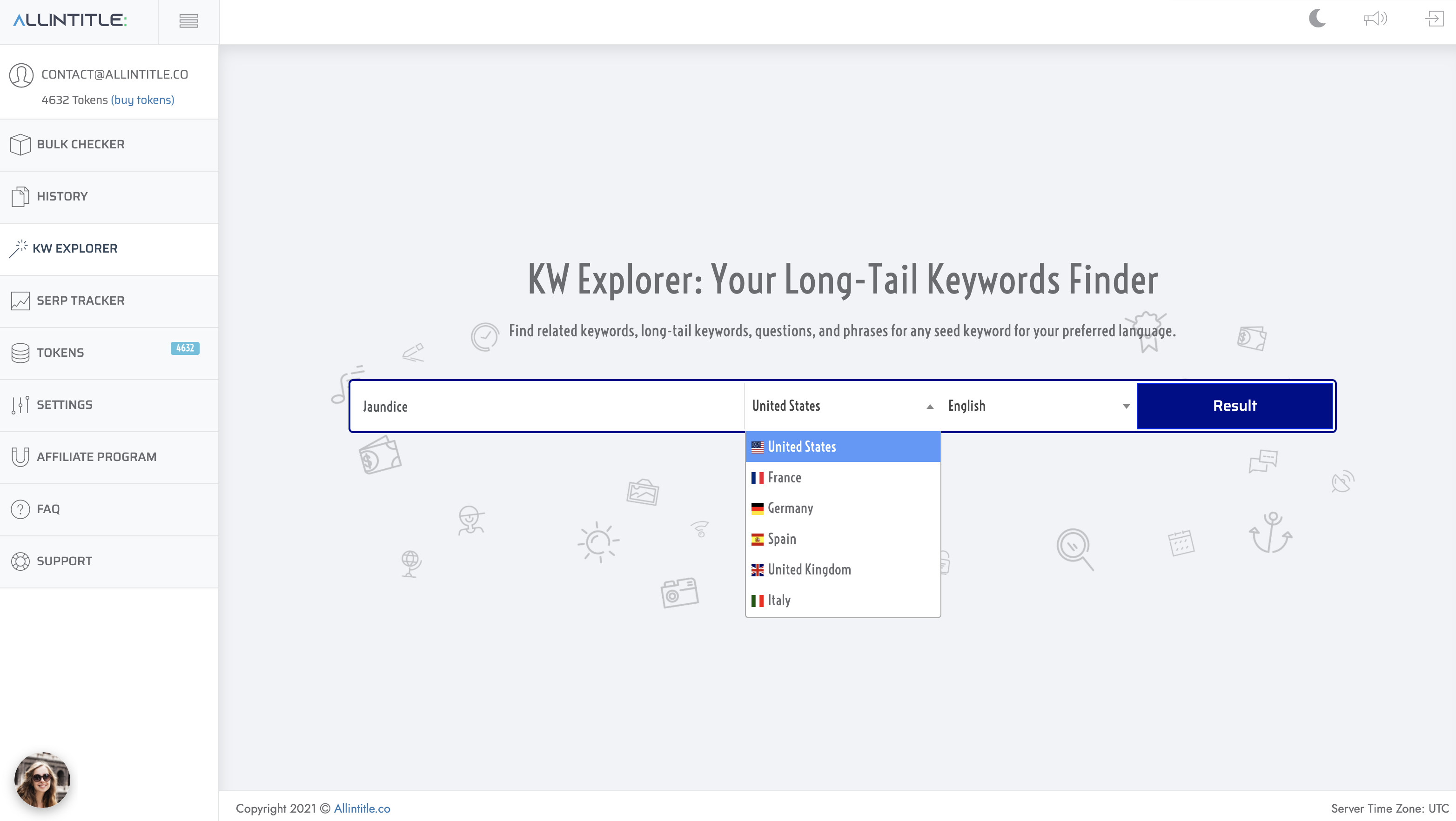The width and height of the screenshot is (1456, 821).
Task: Click the Jaundice keyword input field
Action: click(547, 406)
